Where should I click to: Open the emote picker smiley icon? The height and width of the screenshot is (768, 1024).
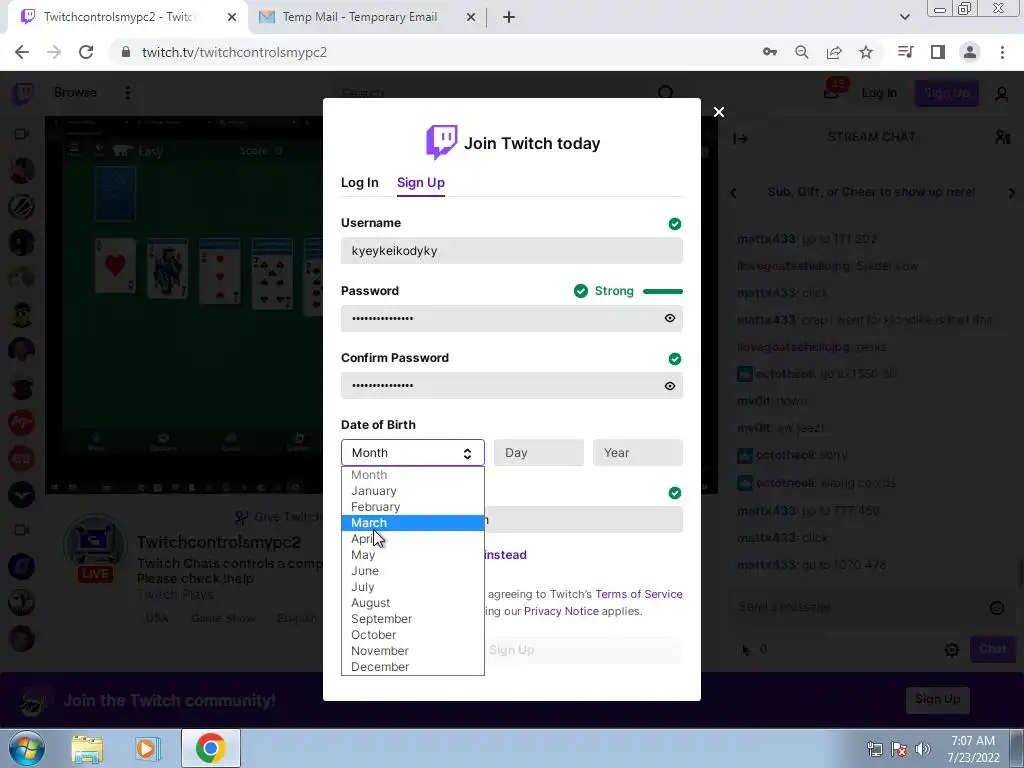pos(997,608)
